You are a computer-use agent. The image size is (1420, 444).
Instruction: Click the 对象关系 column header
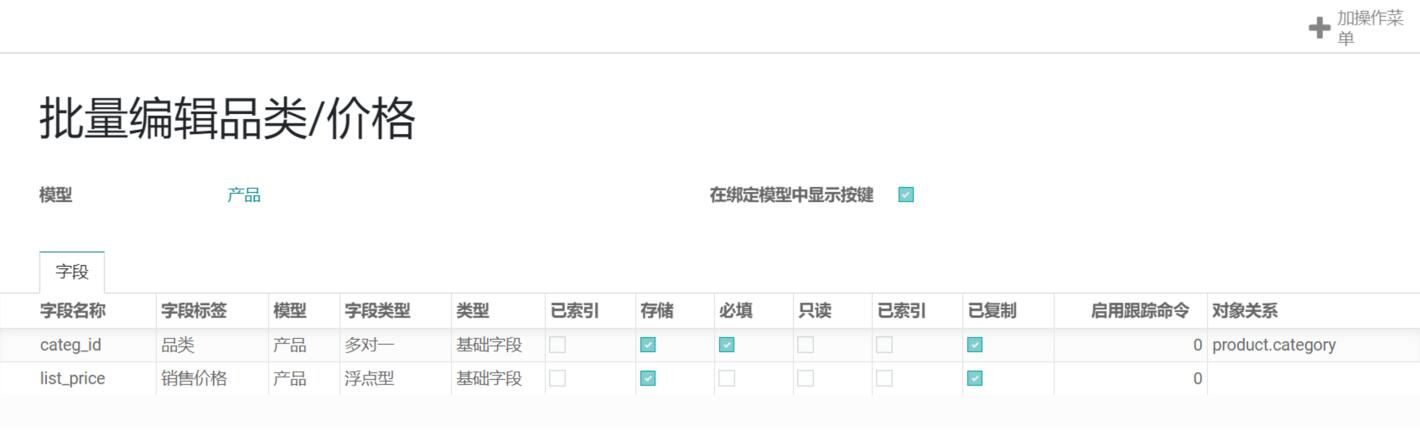(1244, 311)
